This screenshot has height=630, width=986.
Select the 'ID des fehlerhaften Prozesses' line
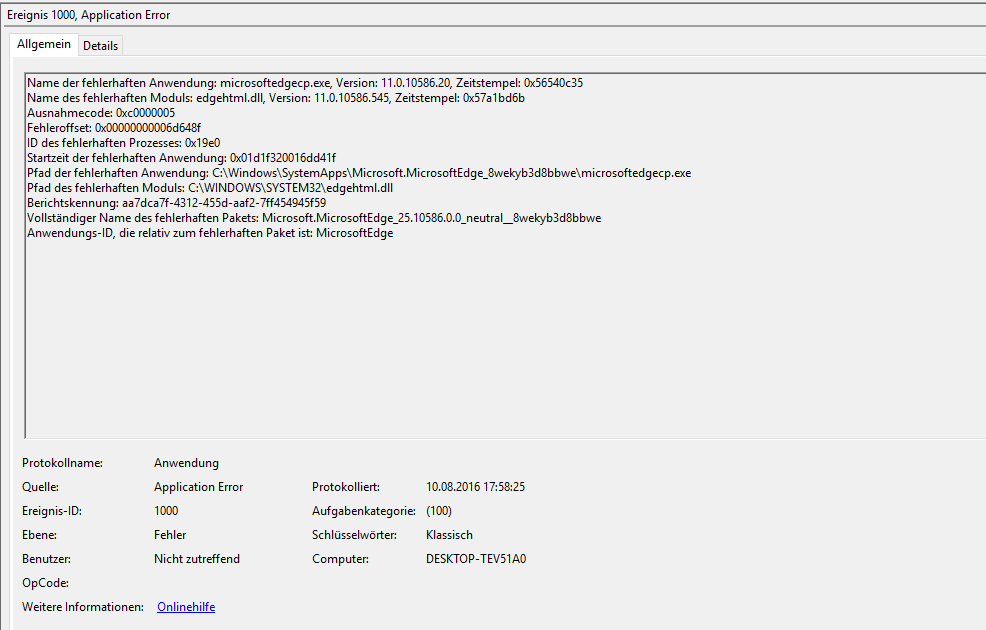coord(124,143)
